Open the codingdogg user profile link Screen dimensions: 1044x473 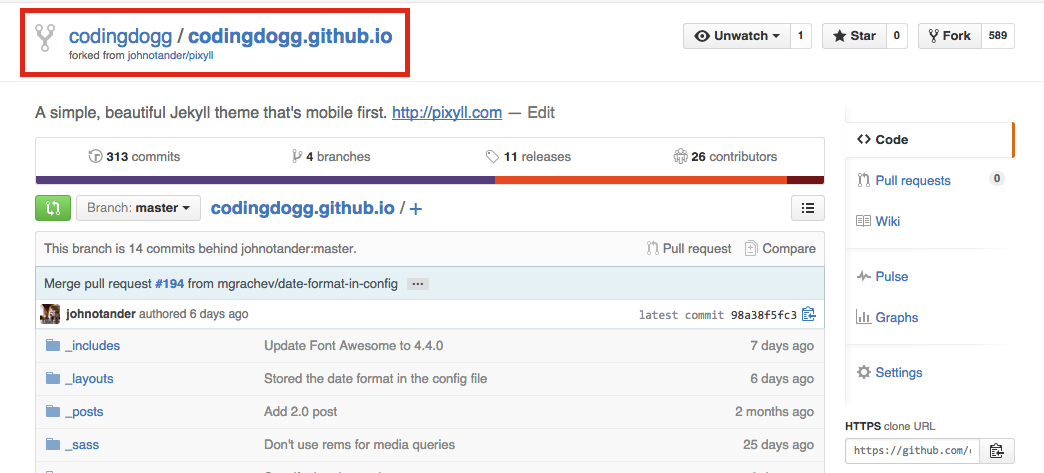tap(120, 36)
